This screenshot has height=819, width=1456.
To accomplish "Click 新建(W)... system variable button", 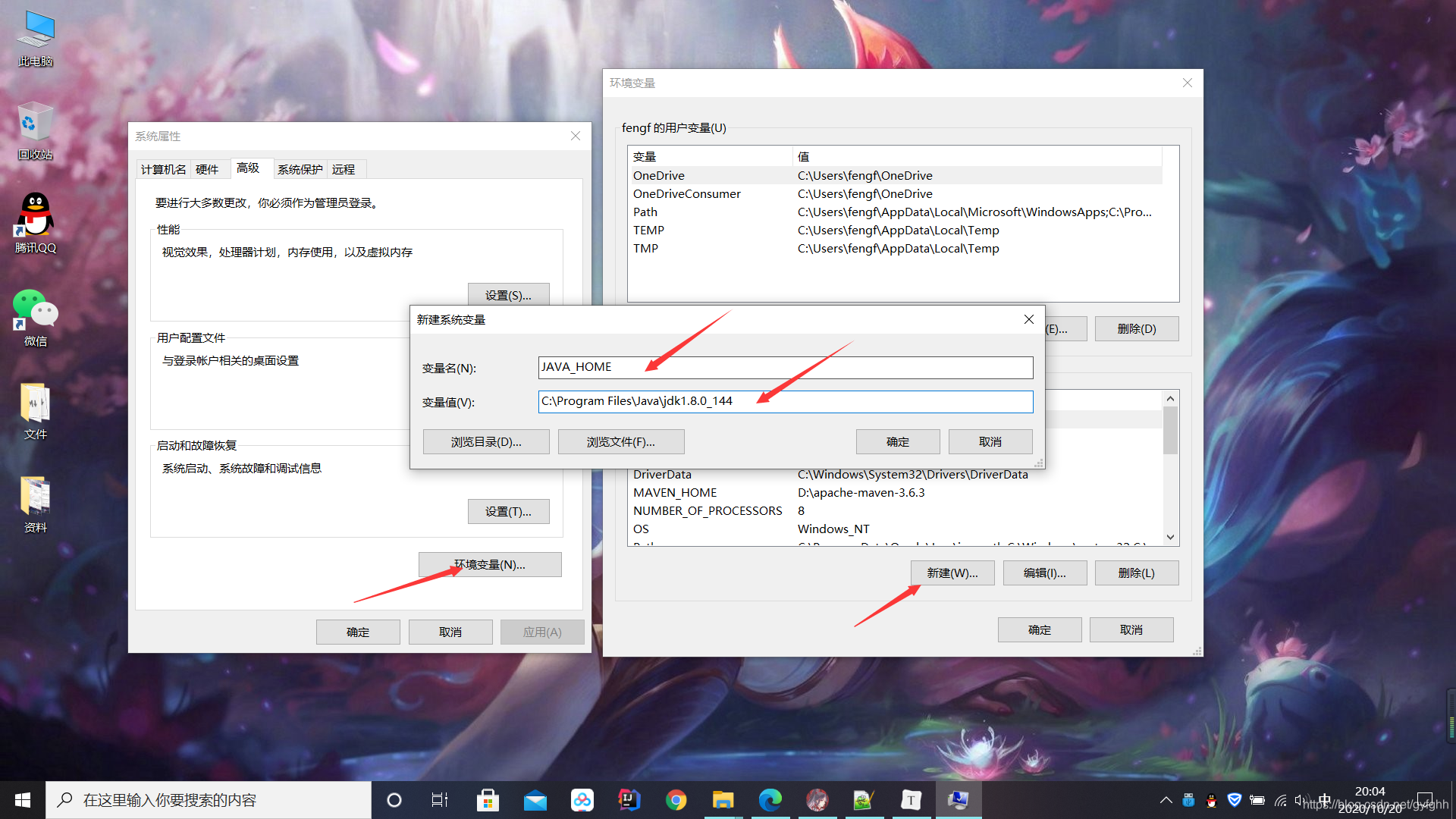I will pyautogui.click(x=952, y=573).
